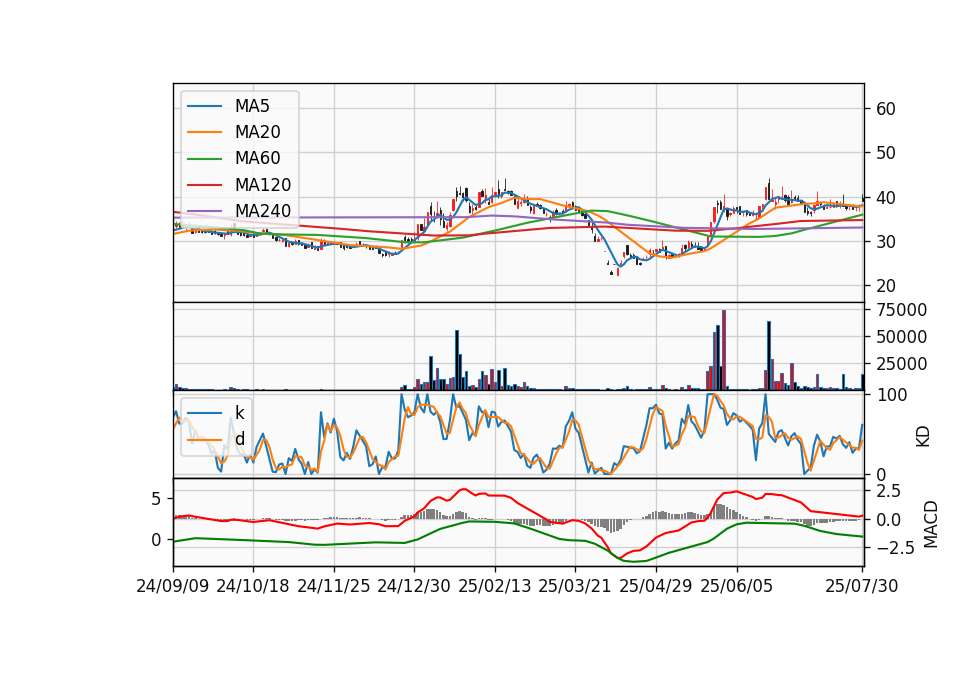Click the 25/06/05 date axis label

pos(737,586)
